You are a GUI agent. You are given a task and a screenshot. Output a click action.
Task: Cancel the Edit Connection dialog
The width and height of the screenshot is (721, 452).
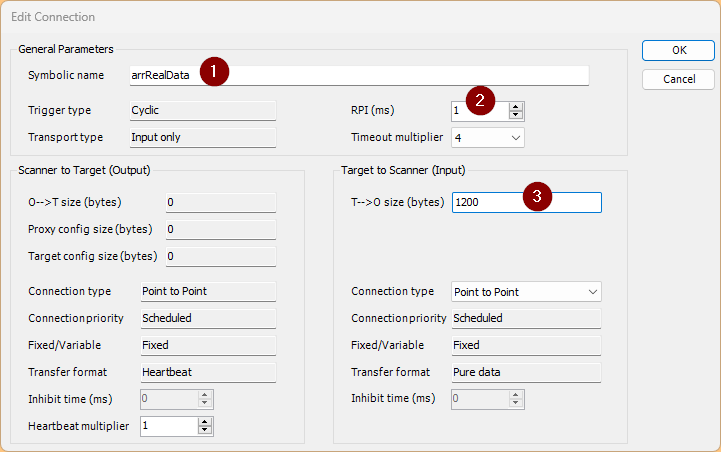pos(678,79)
